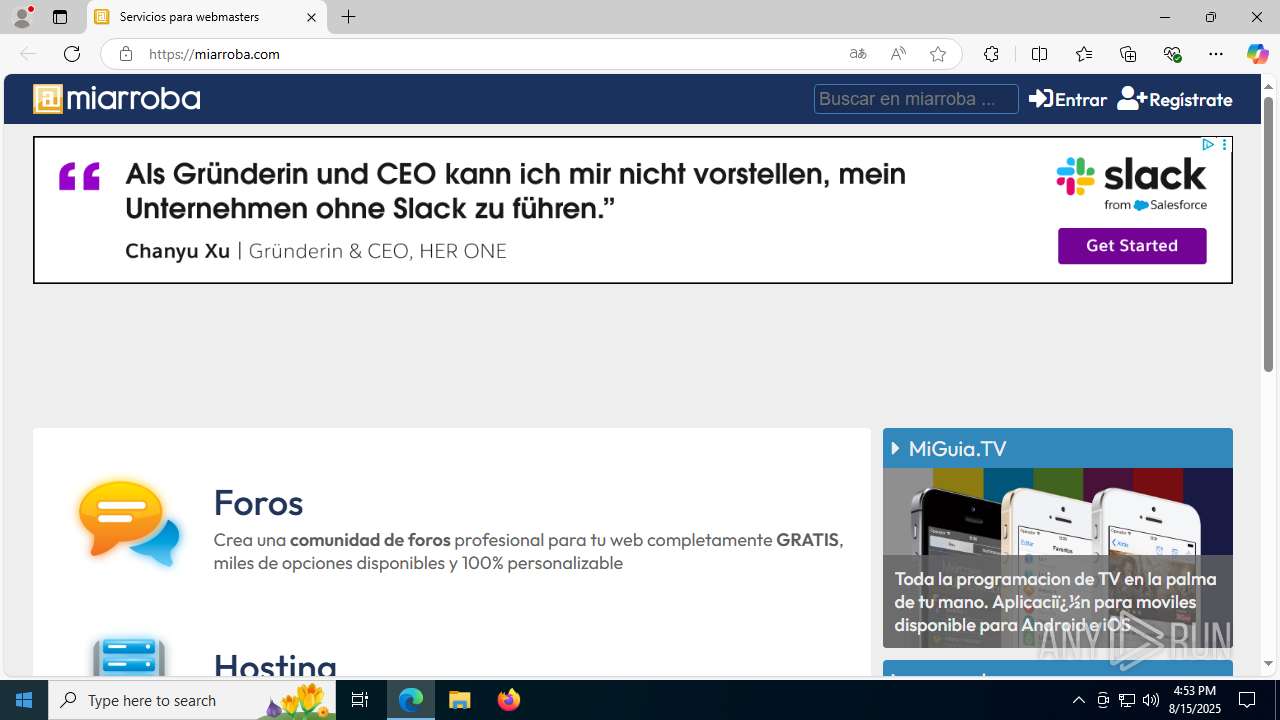The width and height of the screenshot is (1280, 720).
Task: Add this page to favorites star
Action: click(938, 54)
